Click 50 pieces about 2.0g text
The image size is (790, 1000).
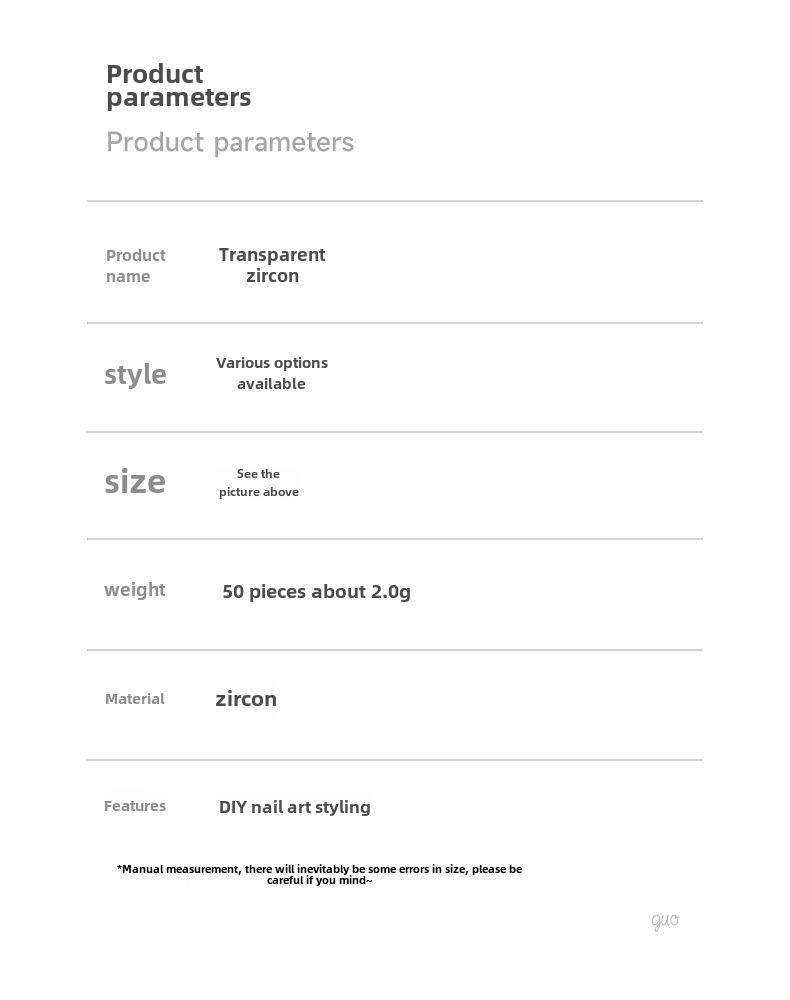[316, 592]
